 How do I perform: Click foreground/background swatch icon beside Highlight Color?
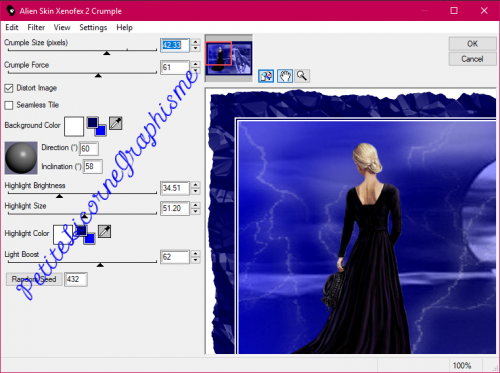click(x=85, y=235)
